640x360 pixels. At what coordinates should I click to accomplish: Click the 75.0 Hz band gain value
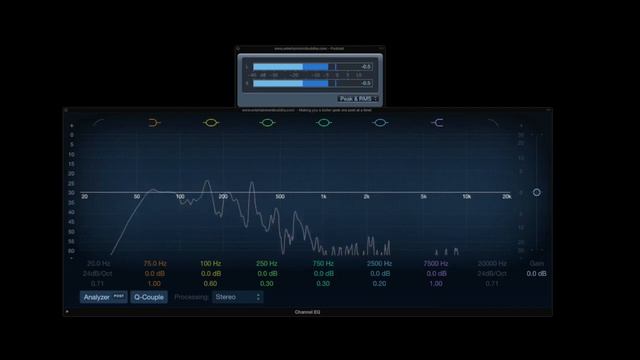point(155,273)
